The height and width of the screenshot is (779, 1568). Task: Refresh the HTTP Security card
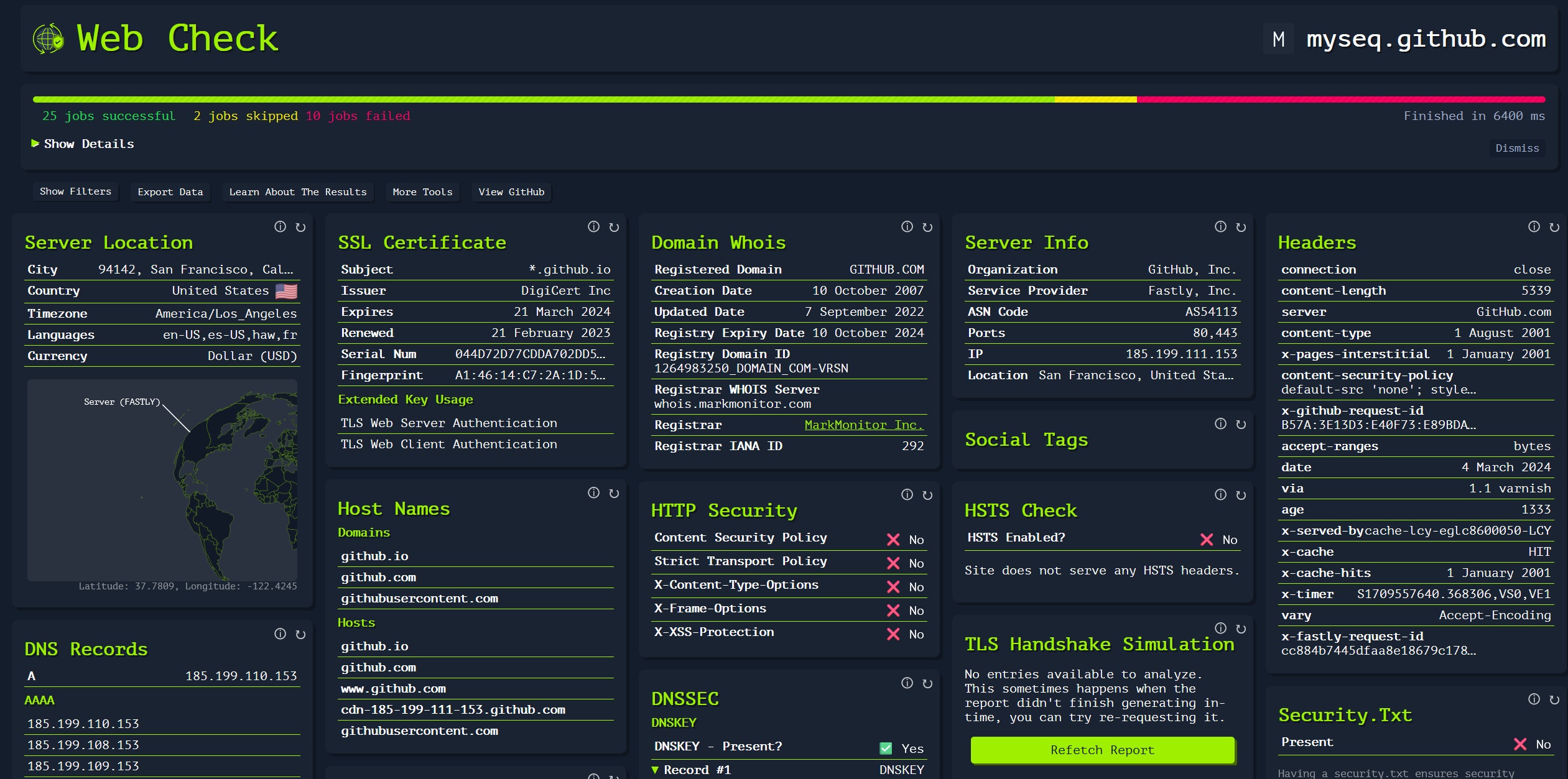pyautogui.click(x=927, y=495)
